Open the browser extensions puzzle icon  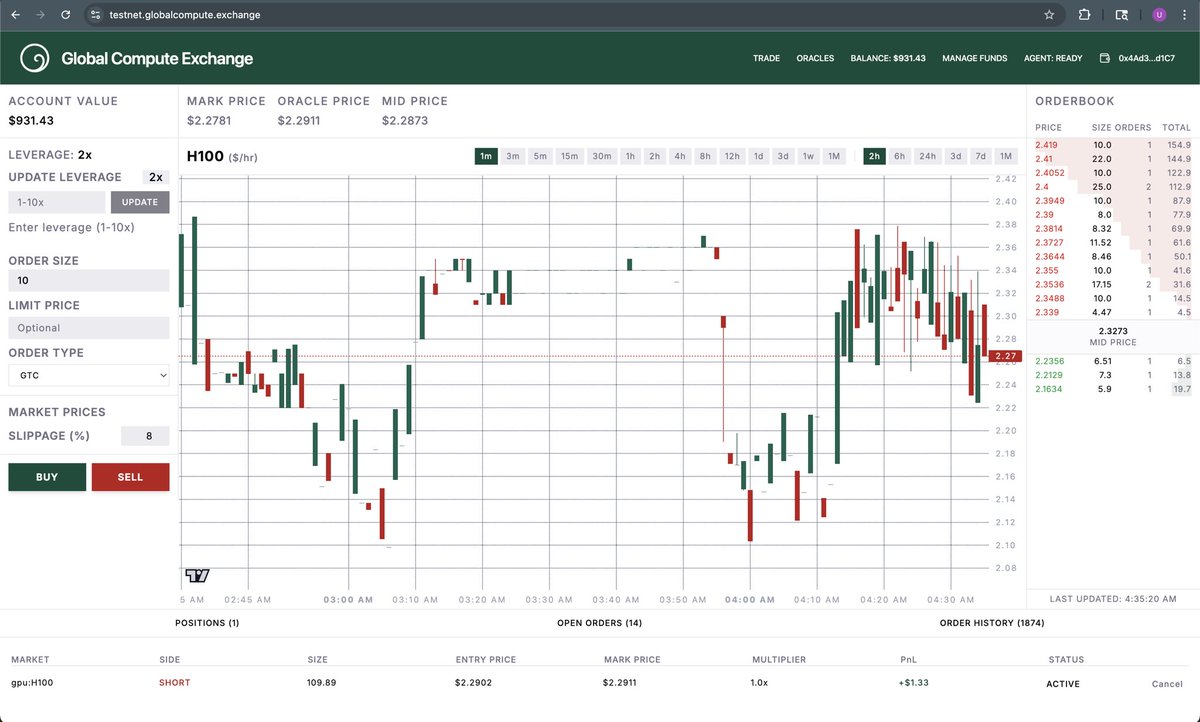1085,15
